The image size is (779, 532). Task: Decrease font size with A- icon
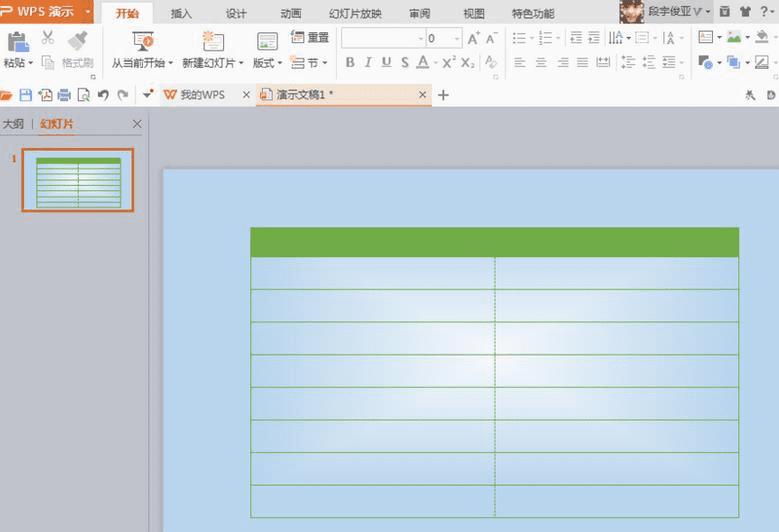pyautogui.click(x=491, y=38)
